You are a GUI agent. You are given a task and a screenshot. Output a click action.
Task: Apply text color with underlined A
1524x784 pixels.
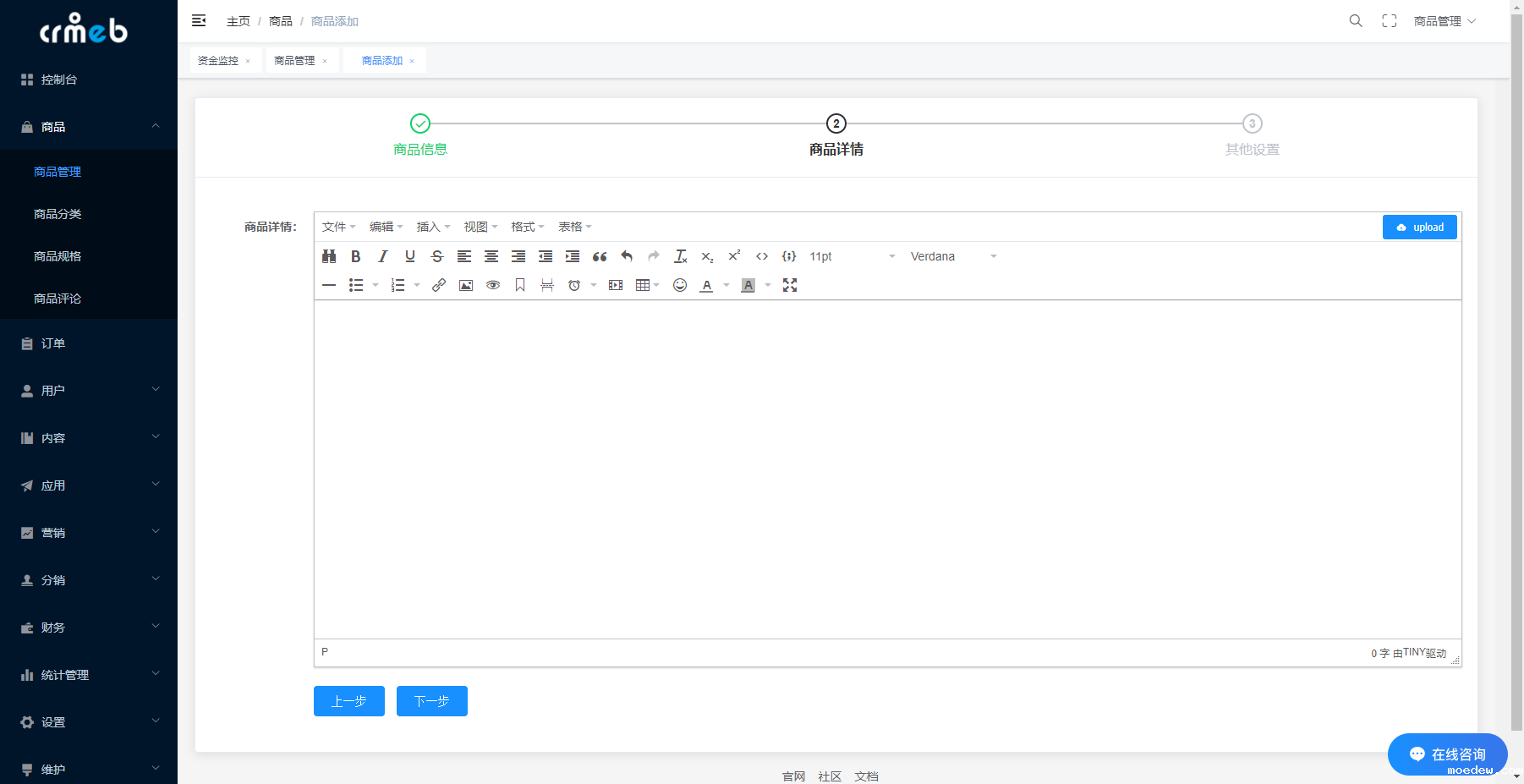tap(707, 285)
